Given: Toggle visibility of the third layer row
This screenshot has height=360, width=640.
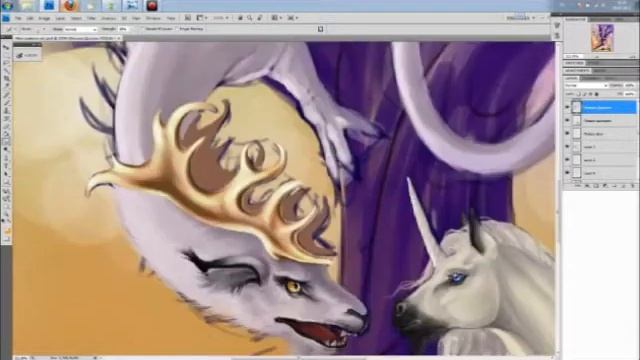Looking at the screenshot, I should 567,133.
